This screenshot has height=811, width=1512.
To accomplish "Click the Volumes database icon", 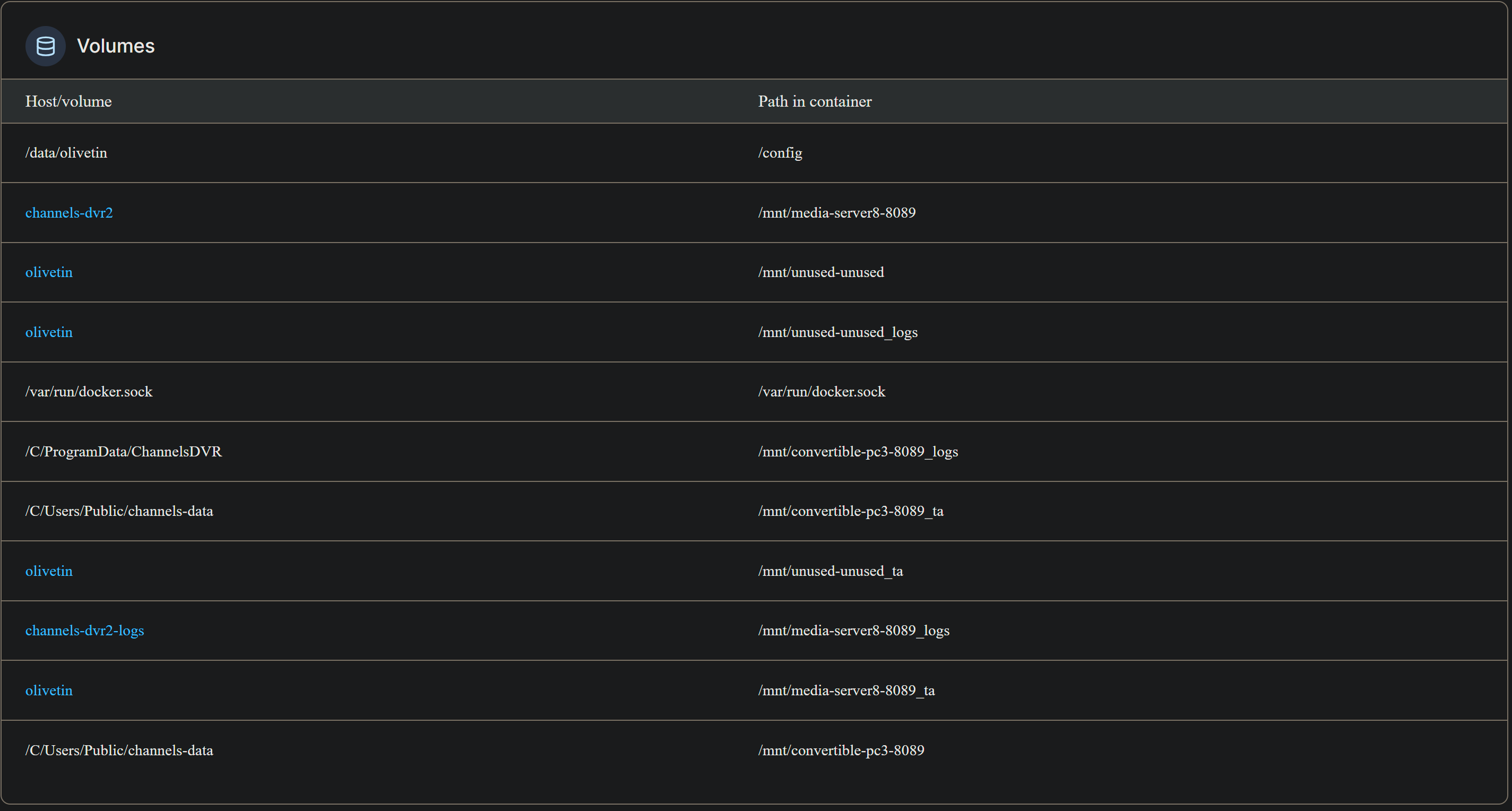I will point(45,46).
